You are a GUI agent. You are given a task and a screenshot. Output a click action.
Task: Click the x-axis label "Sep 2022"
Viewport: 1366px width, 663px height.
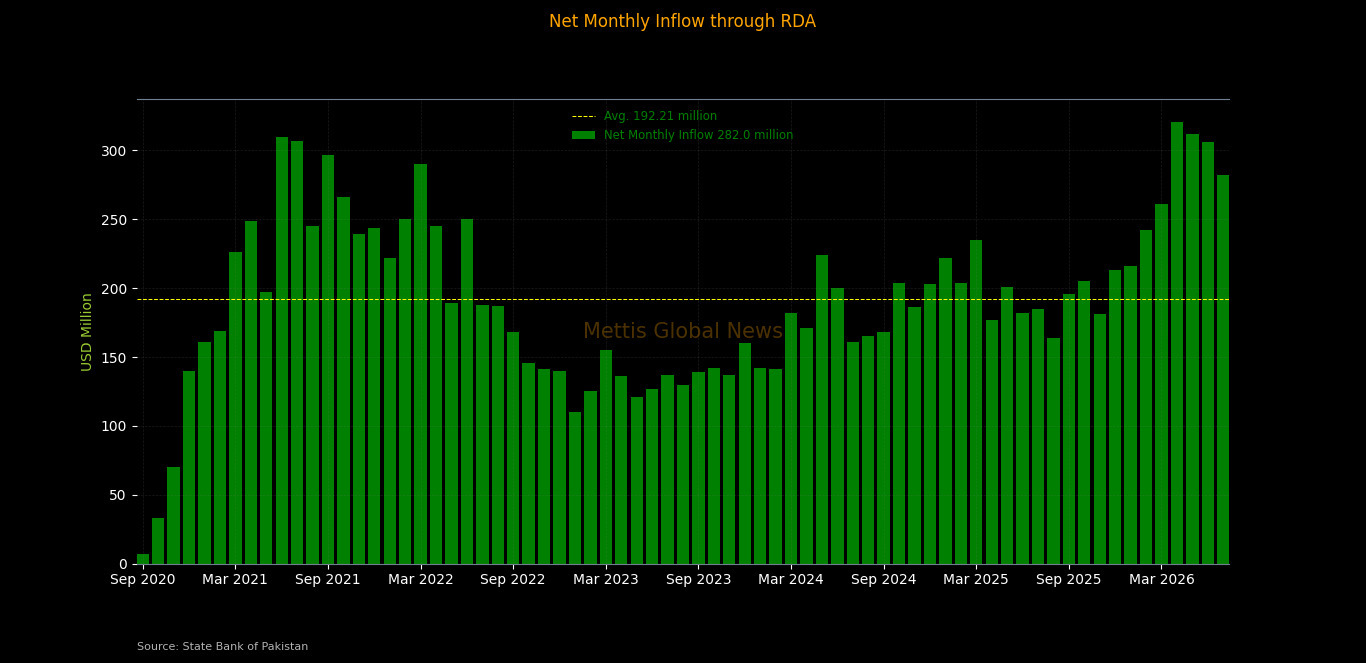(x=513, y=580)
